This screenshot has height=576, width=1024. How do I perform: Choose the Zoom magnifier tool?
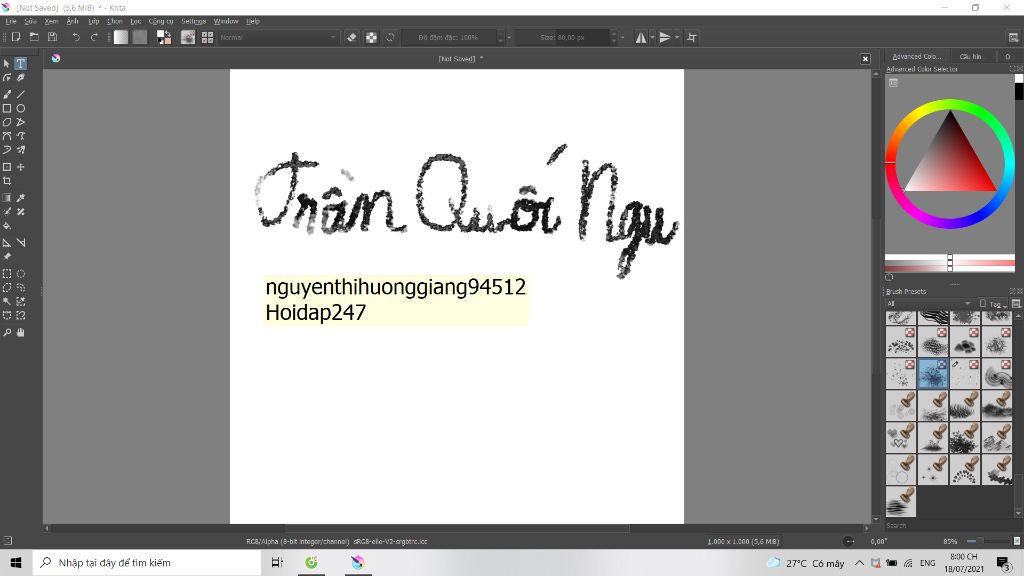(7, 332)
